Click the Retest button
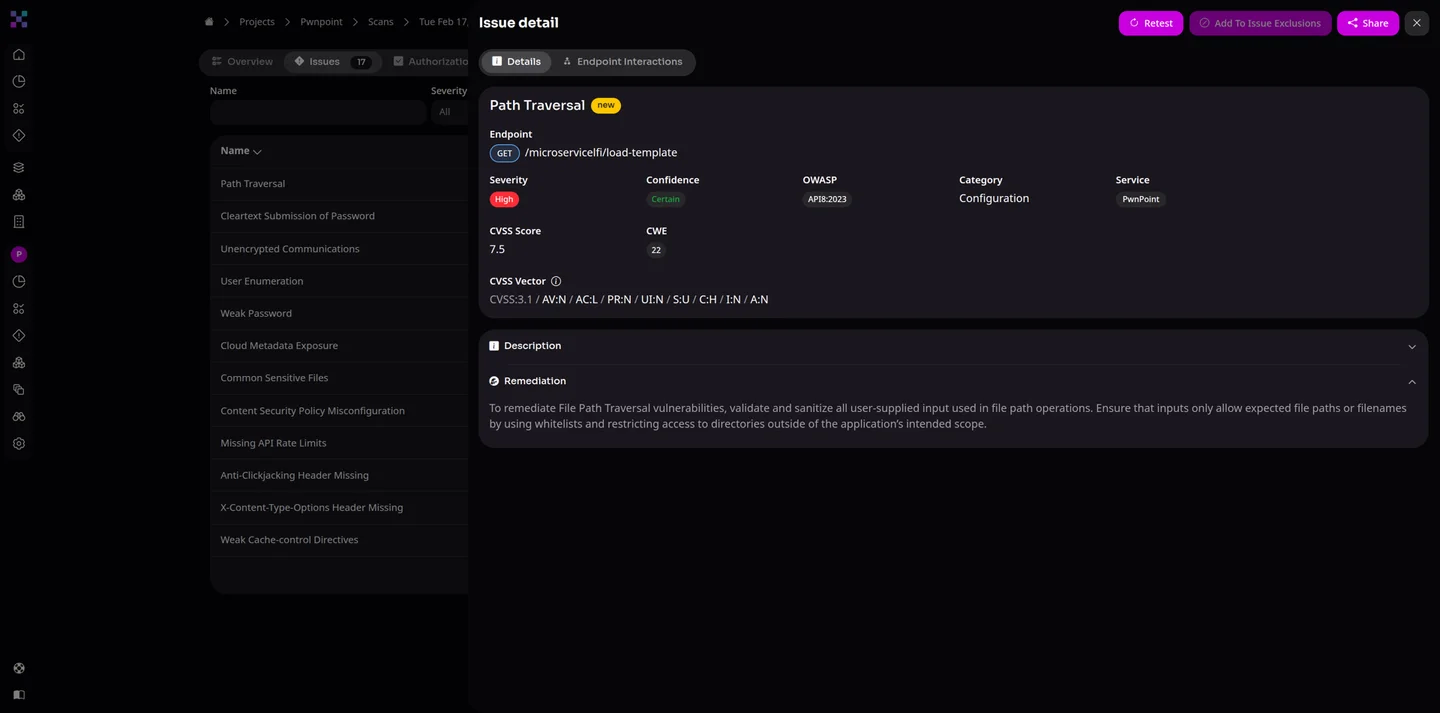Viewport: 1440px width, 713px height. (x=1150, y=23)
